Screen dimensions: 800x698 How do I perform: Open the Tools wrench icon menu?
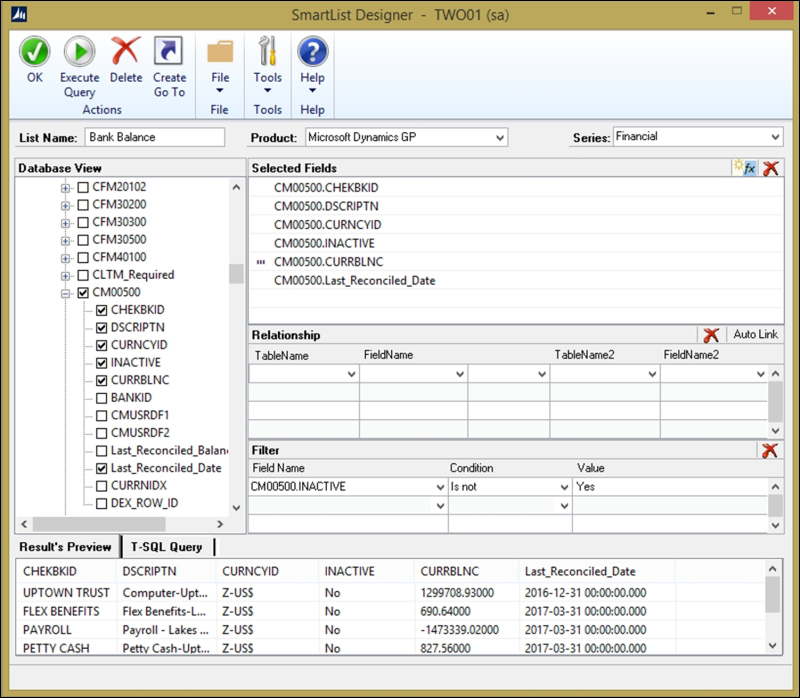tap(267, 51)
